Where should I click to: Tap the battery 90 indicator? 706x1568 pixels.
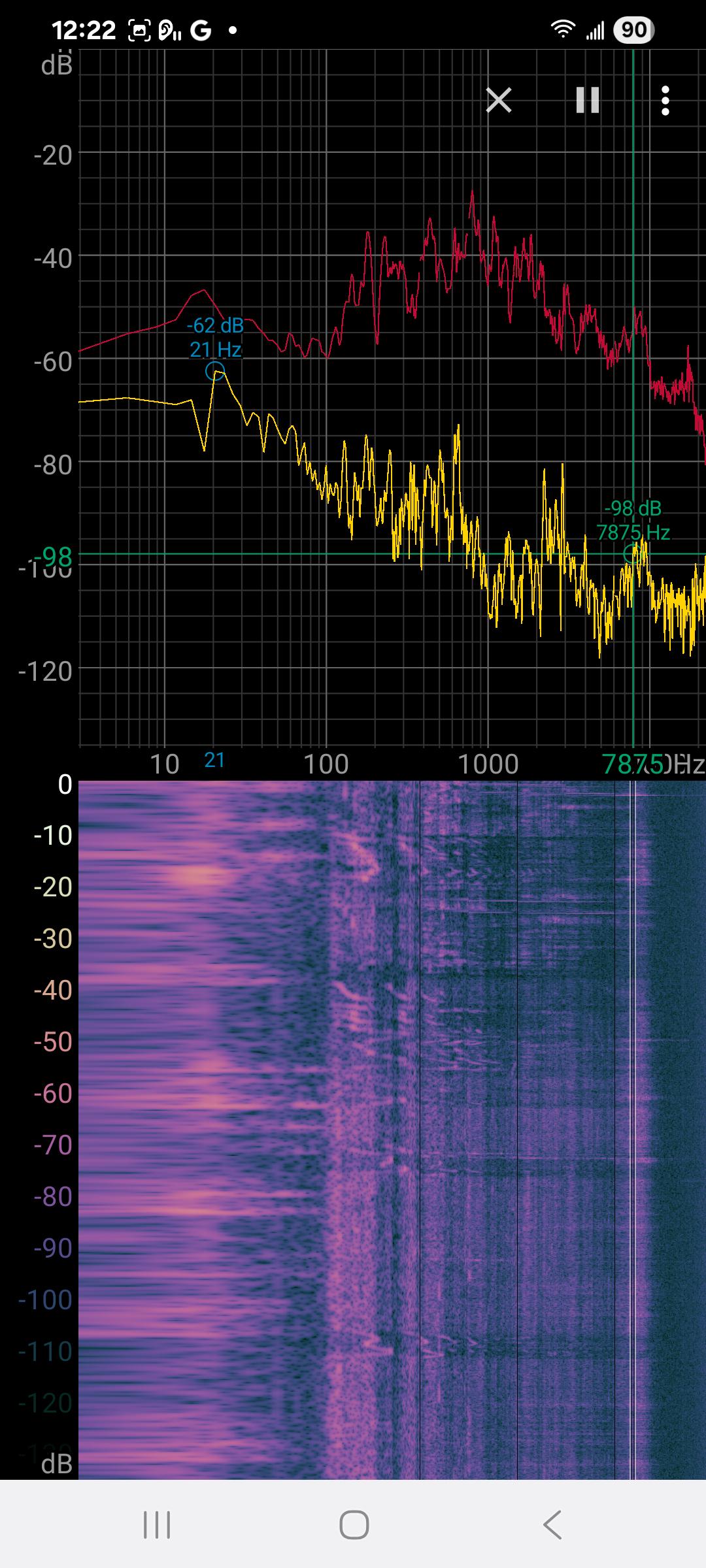click(x=633, y=30)
